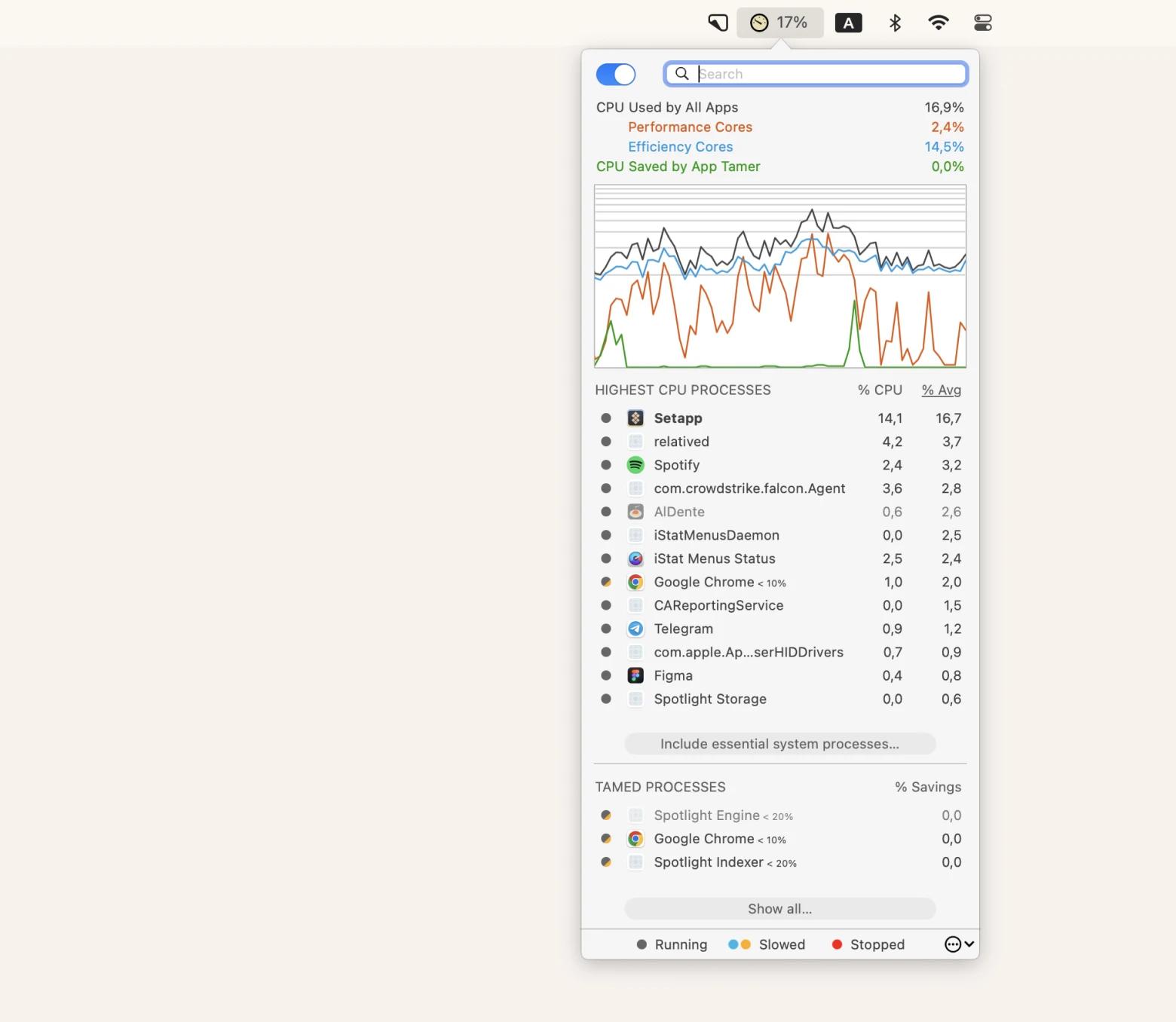
Task: Select the Spotify process name
Action: pyautogui.click(x=676, y=465)
